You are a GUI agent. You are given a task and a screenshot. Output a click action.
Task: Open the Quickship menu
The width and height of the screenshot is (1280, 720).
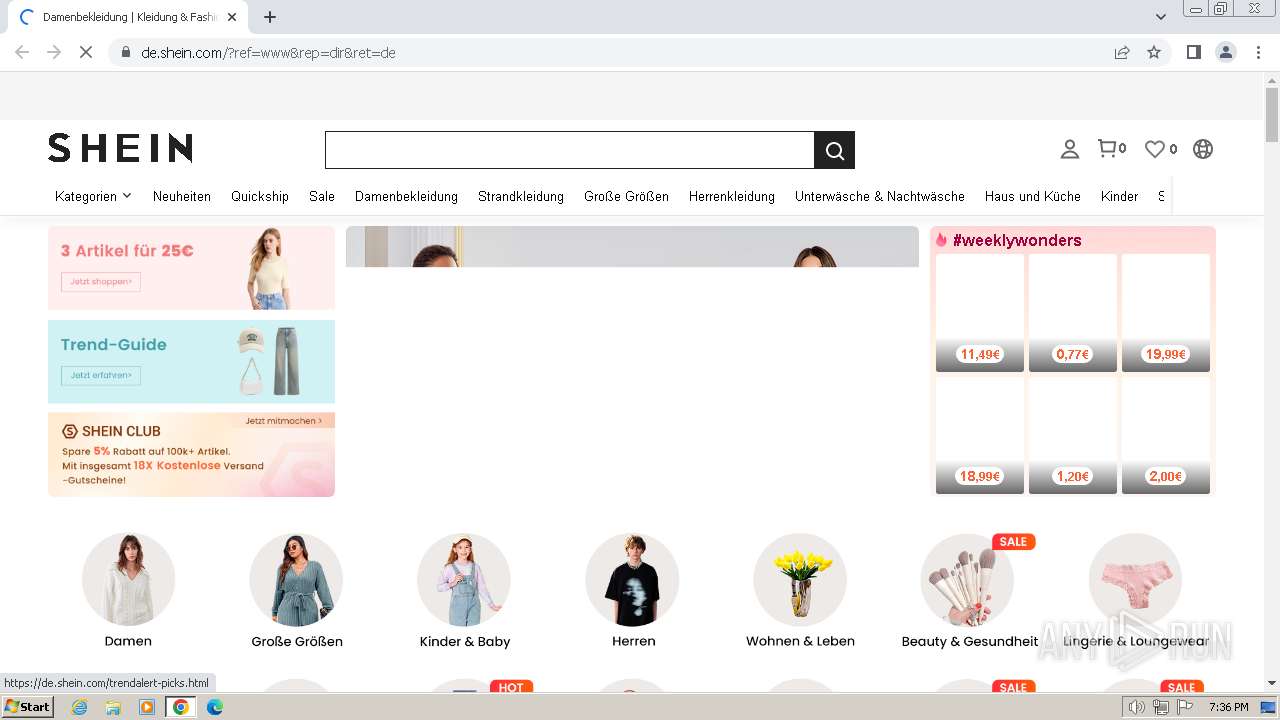260,196
